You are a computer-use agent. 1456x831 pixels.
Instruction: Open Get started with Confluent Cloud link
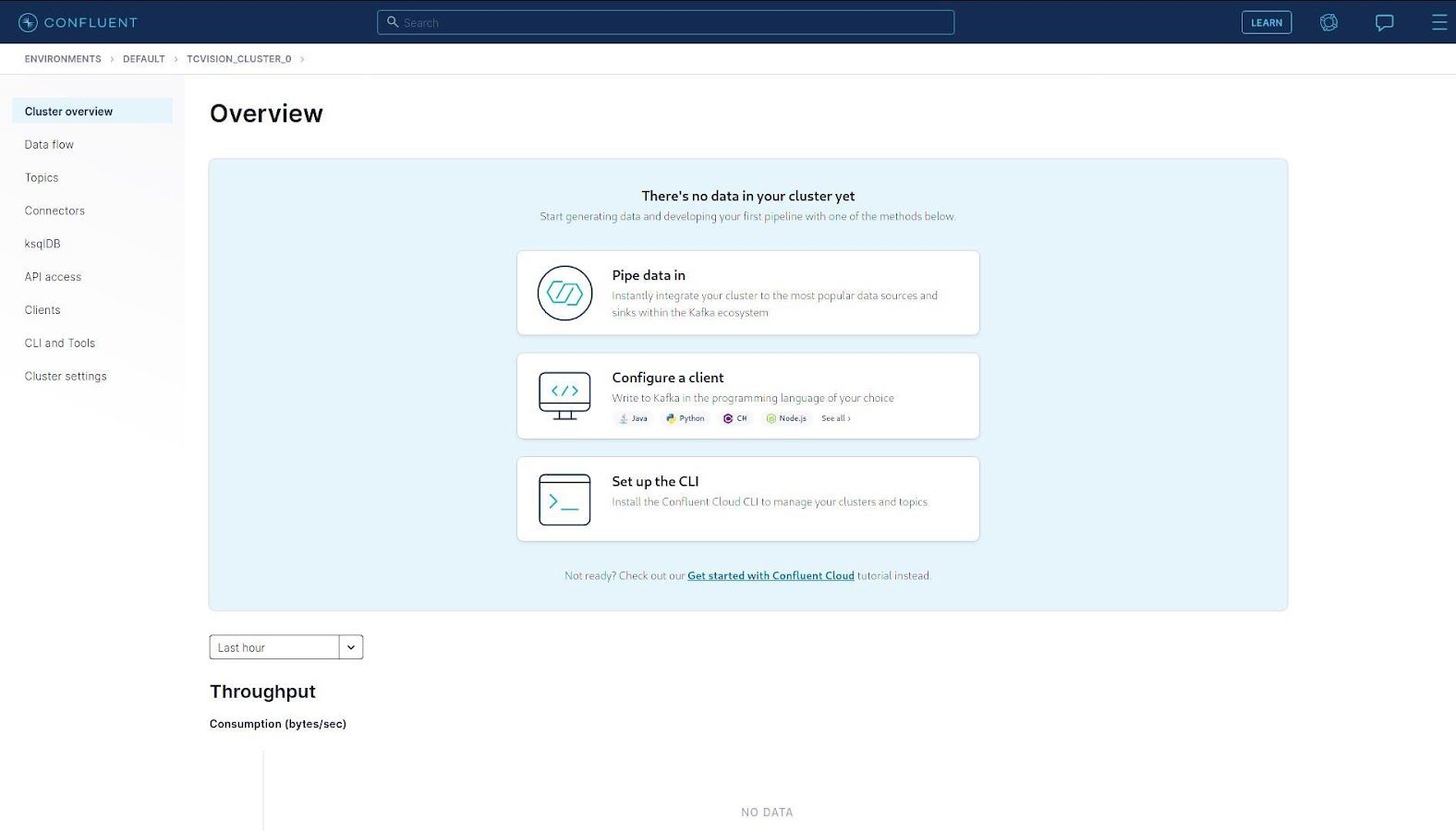point(770,575)
